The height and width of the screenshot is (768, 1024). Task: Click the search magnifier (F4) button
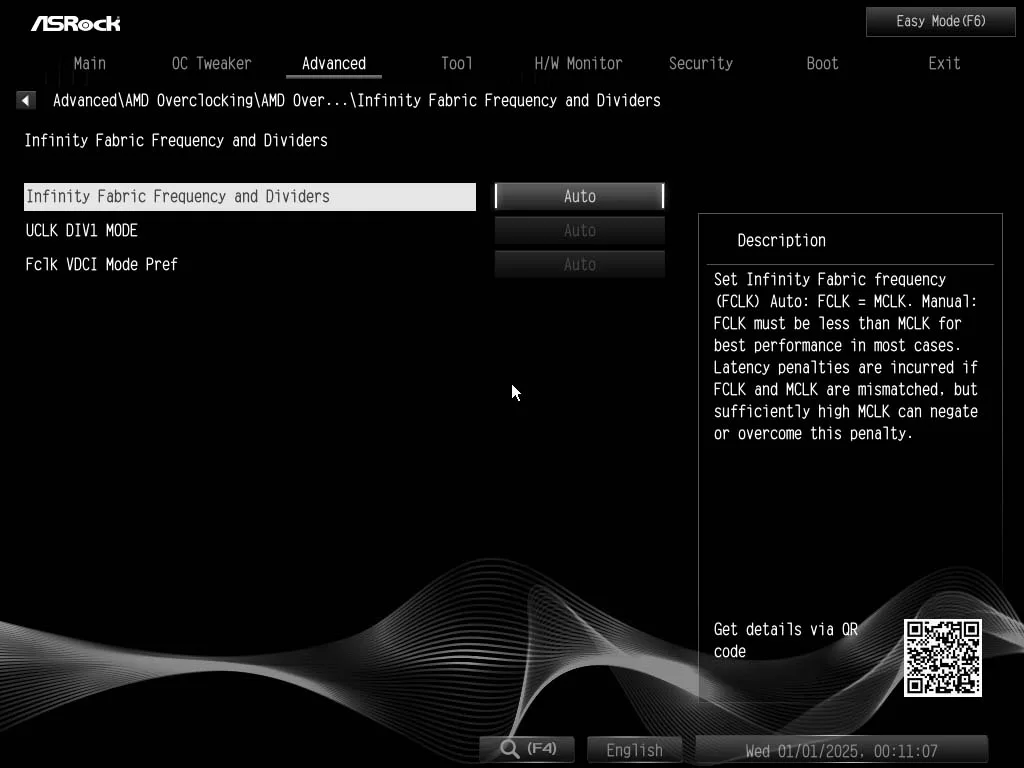(x=528, y=748)
